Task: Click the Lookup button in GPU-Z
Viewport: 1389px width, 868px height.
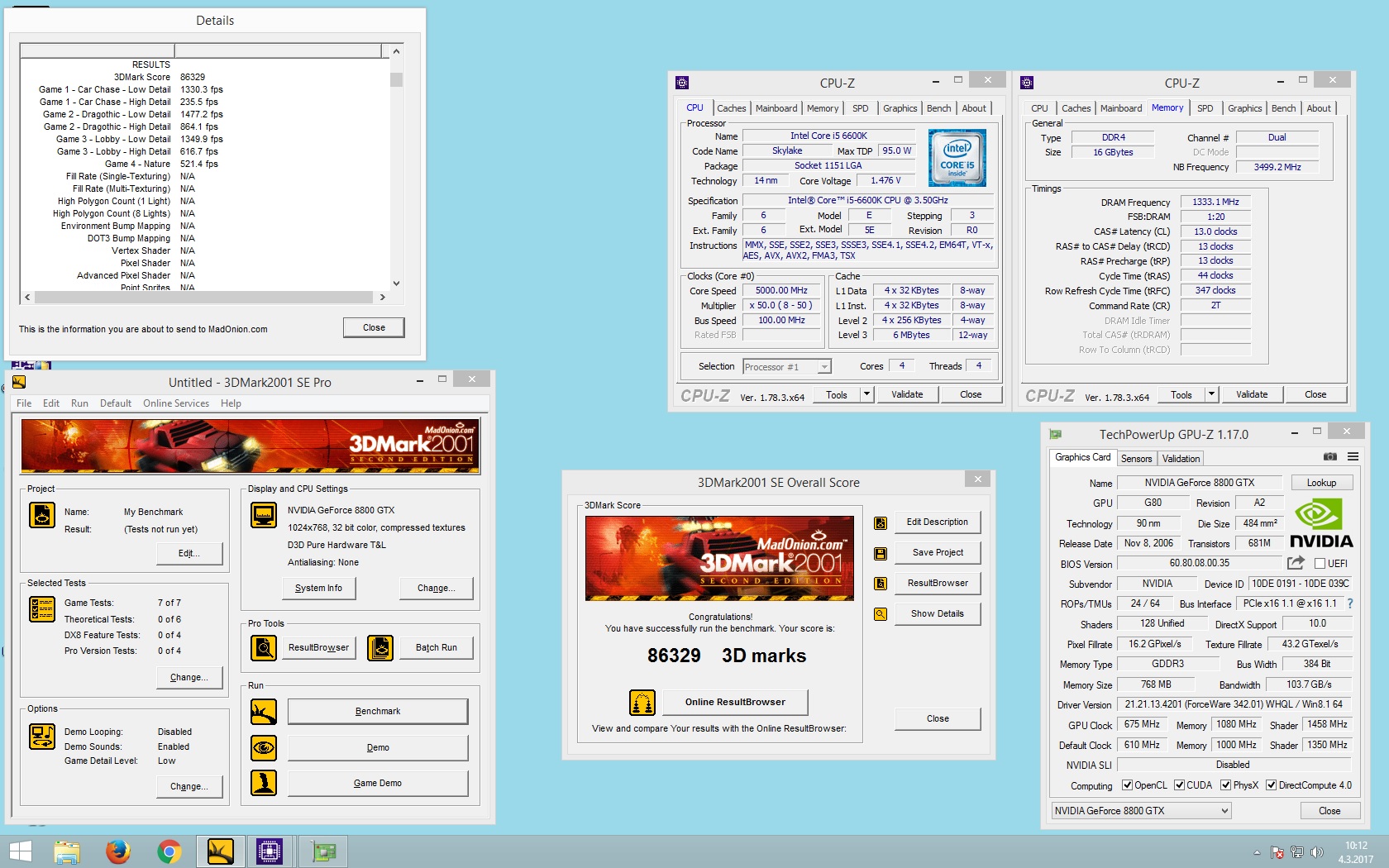Action: tap(1321, 483)
